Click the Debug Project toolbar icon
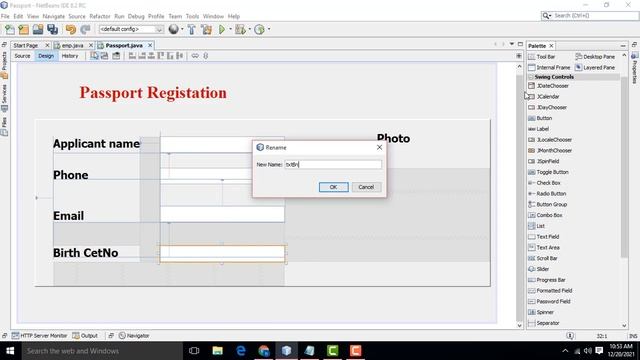This screenshot has width=640, height=360. [240, 29]
